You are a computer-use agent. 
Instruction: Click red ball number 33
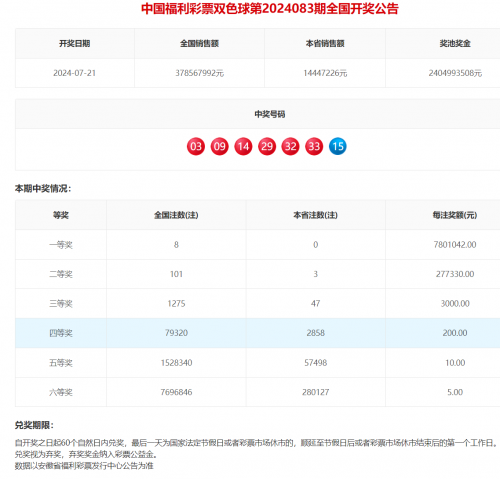314,146
